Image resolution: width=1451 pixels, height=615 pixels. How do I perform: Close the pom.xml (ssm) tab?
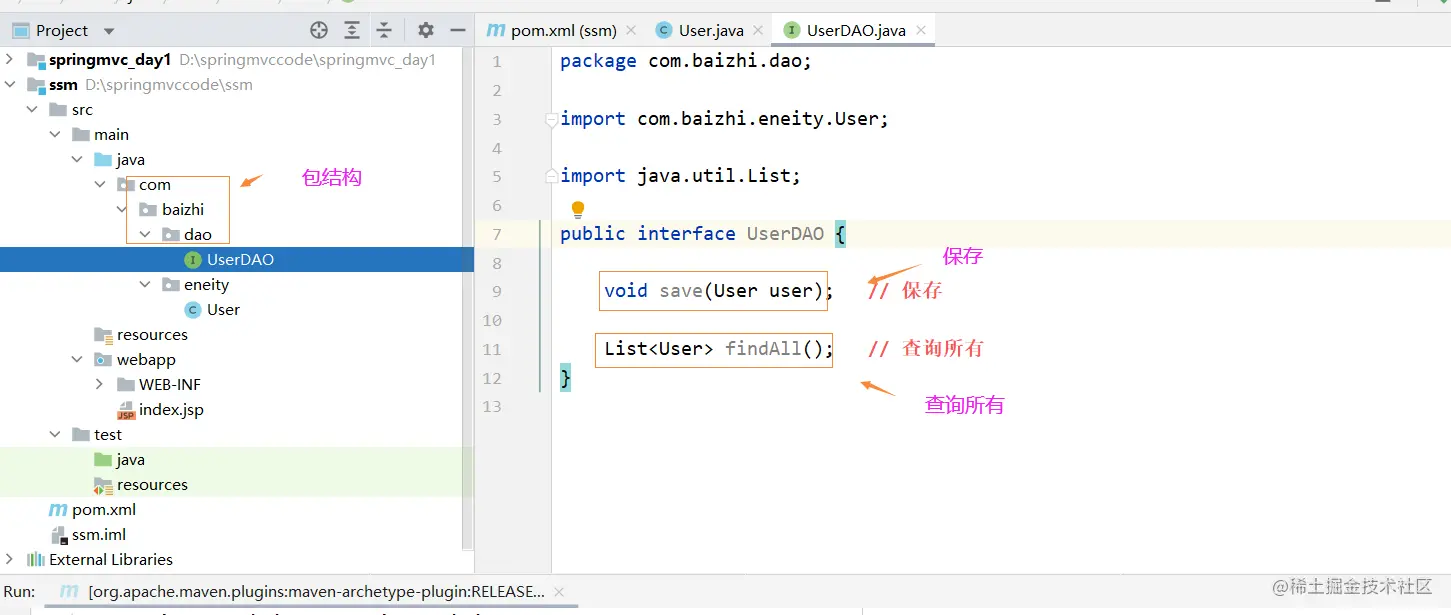[x=631, y=31]
